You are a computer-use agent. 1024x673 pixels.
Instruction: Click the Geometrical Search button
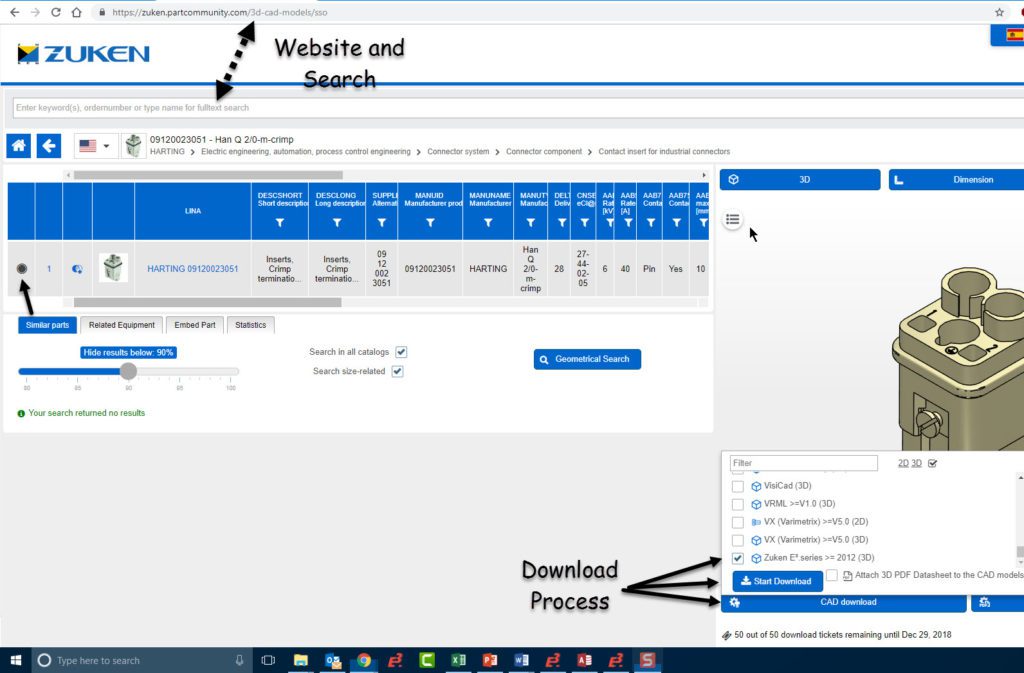click(587, 359)
